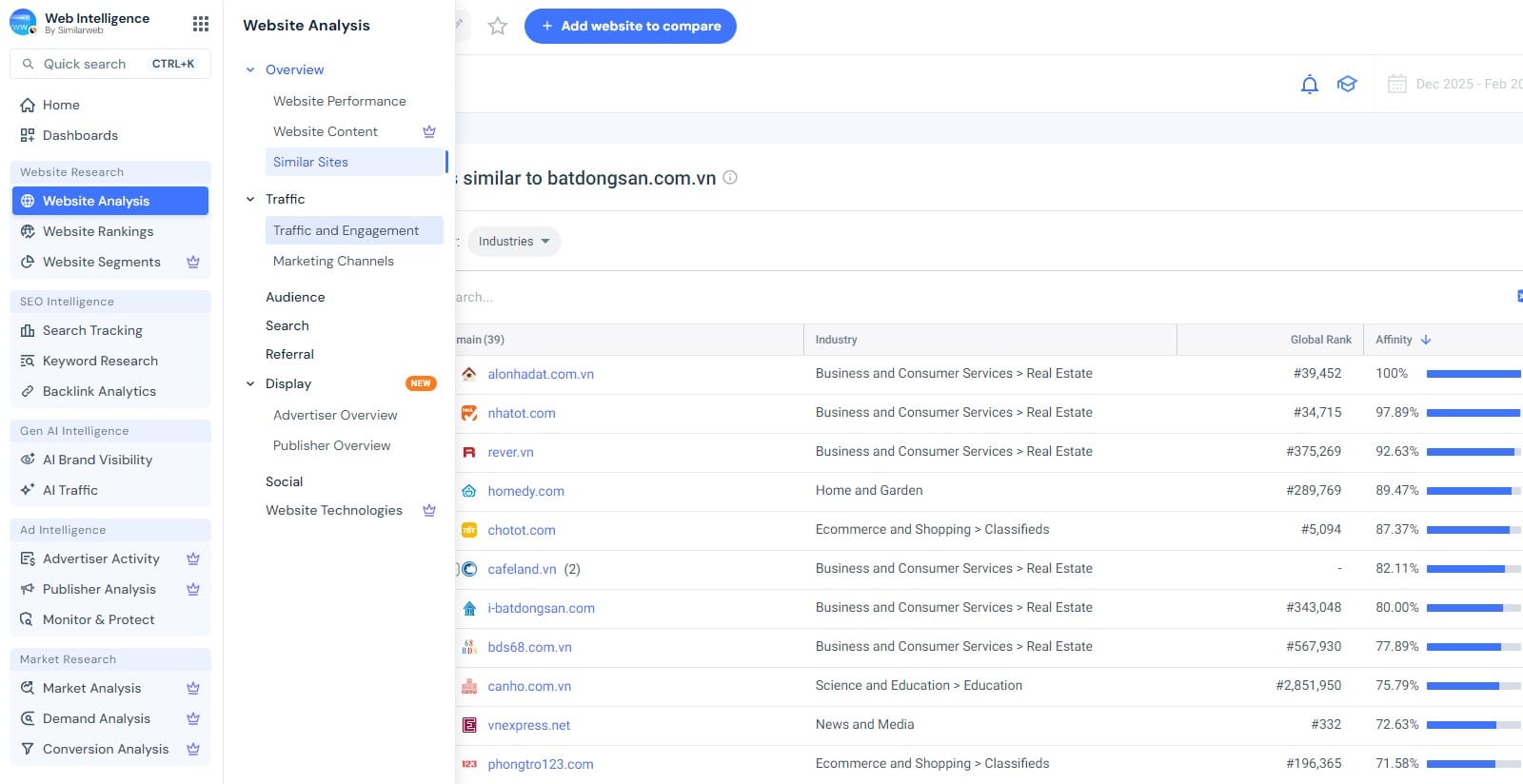1523x784 pixels.
Task: Open Website Rankings in sidebar
Action: [98, 231]
